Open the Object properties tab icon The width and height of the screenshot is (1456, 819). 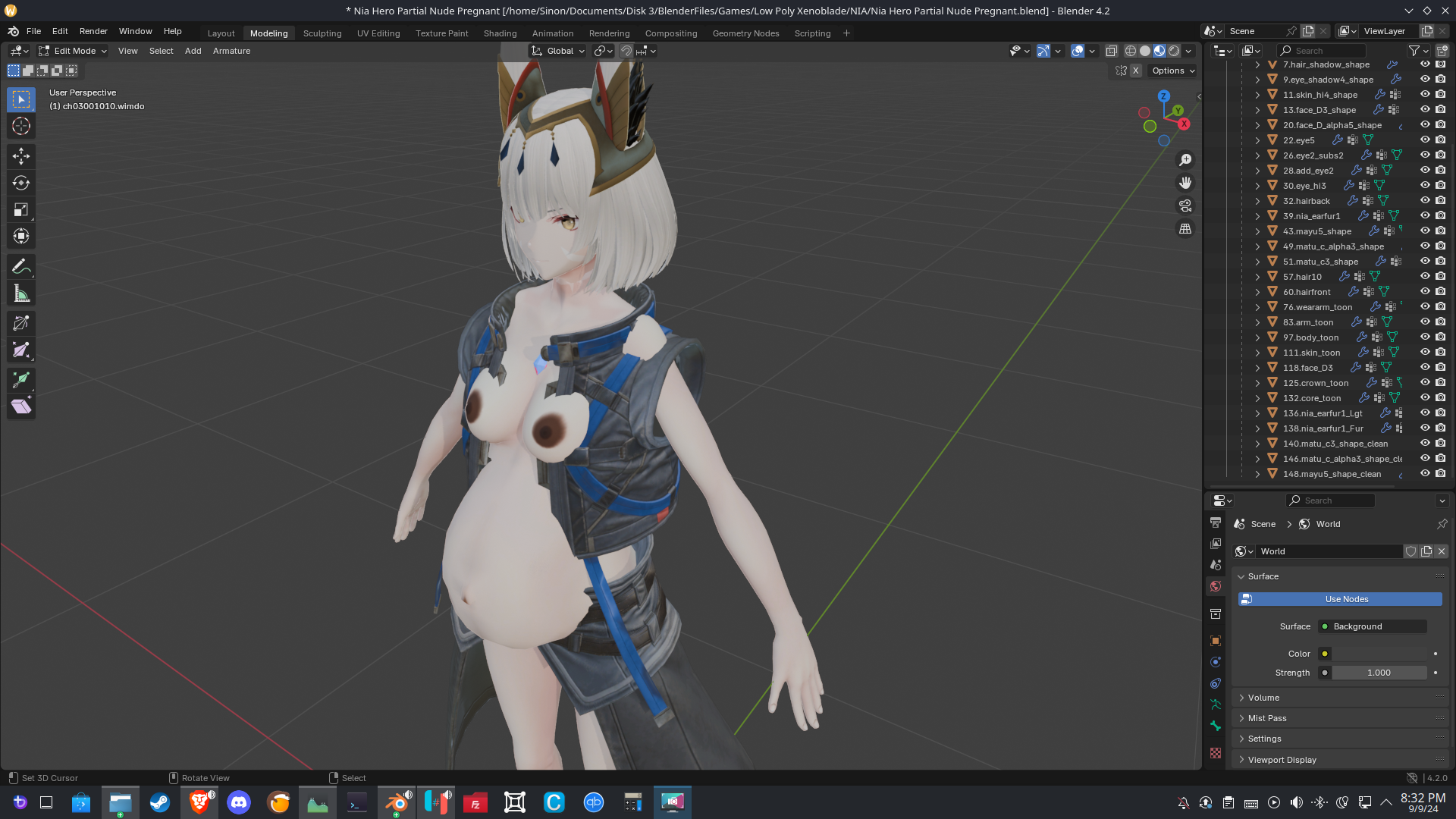[x=1216, y=641]
